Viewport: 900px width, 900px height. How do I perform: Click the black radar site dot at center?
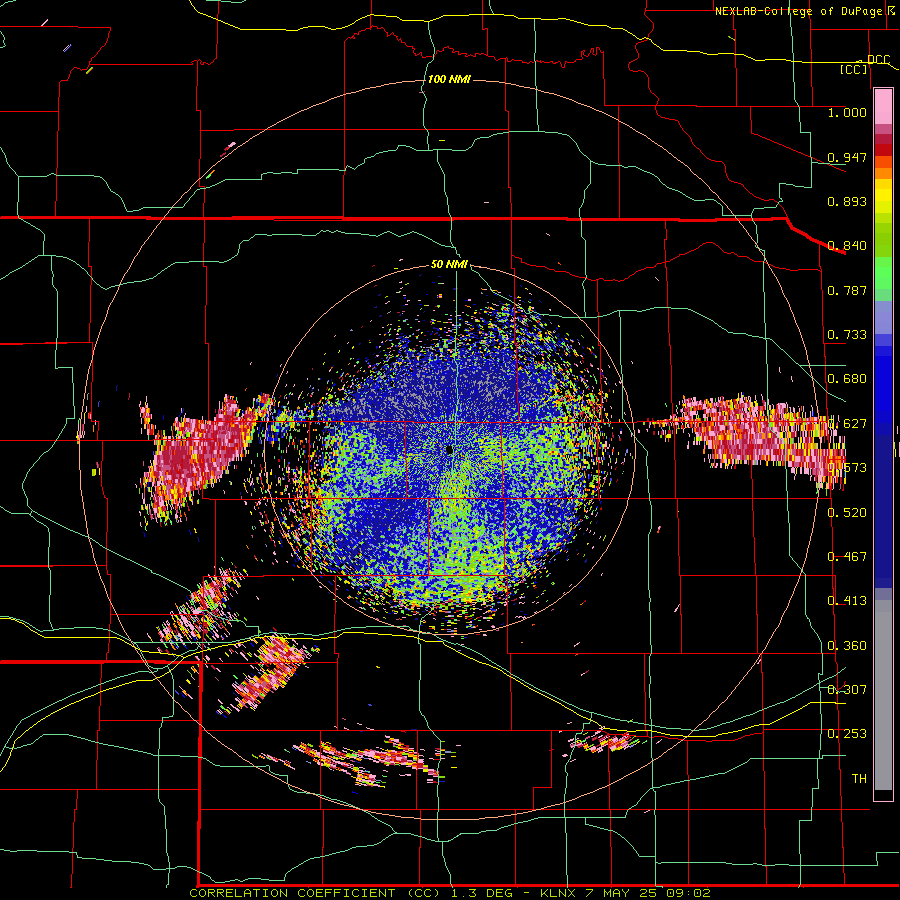(449, 450)
